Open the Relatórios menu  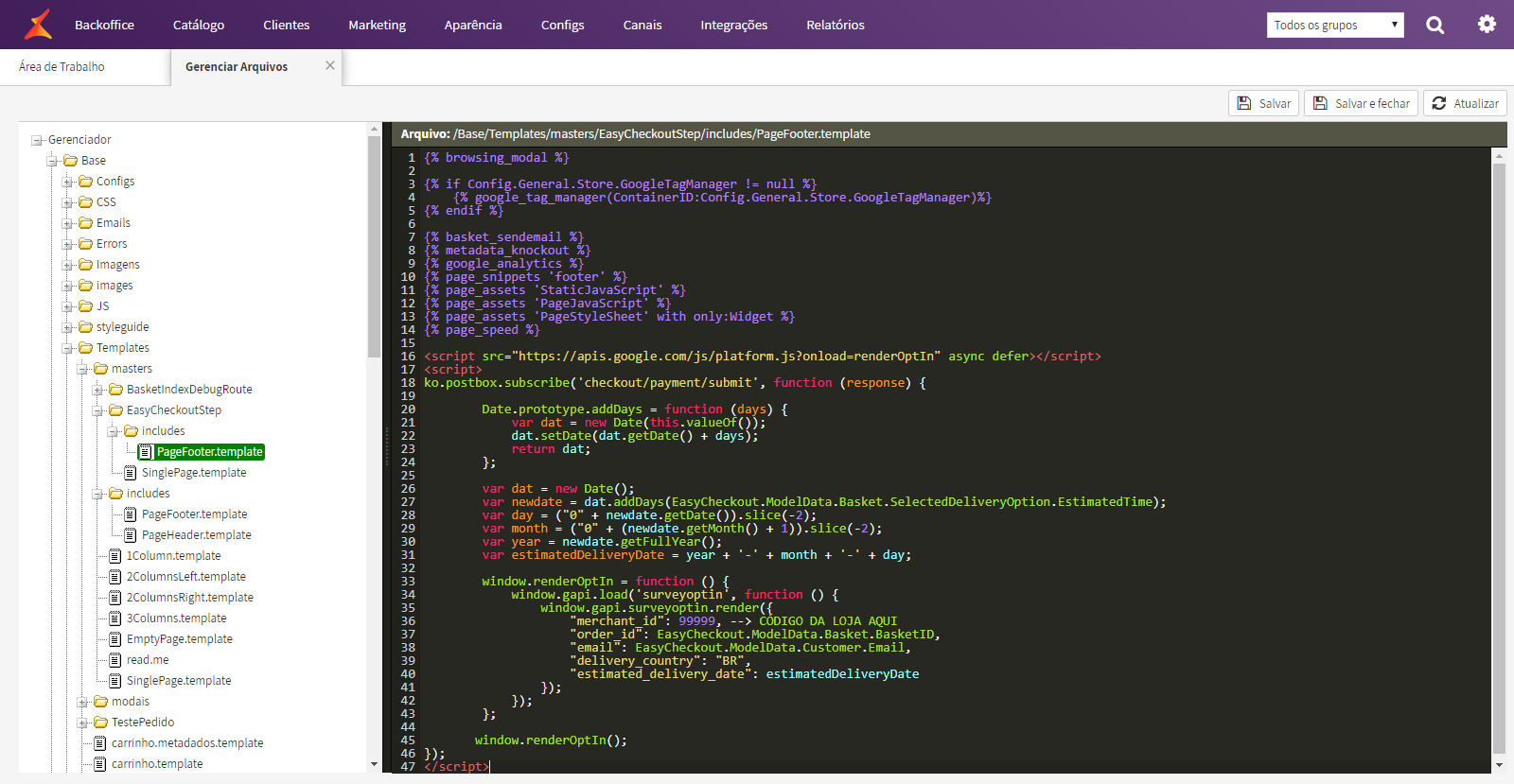[x=836, y=25]
